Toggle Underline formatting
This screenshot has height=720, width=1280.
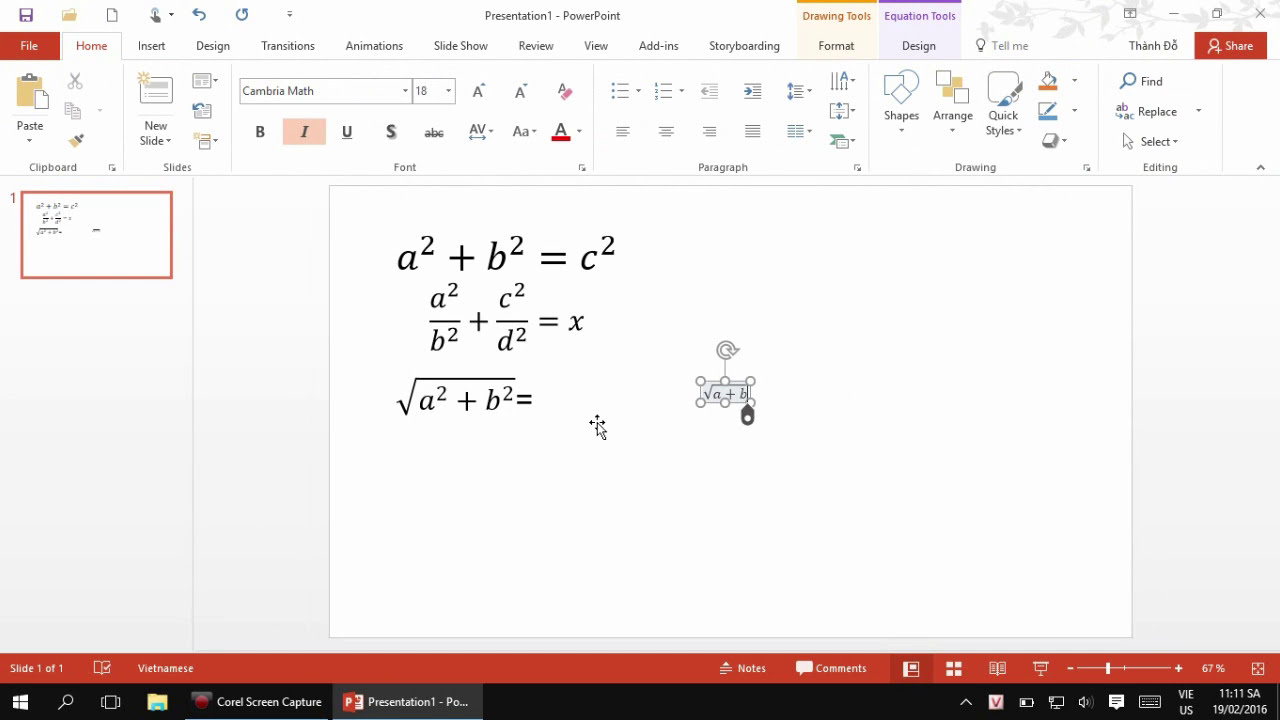347,132
